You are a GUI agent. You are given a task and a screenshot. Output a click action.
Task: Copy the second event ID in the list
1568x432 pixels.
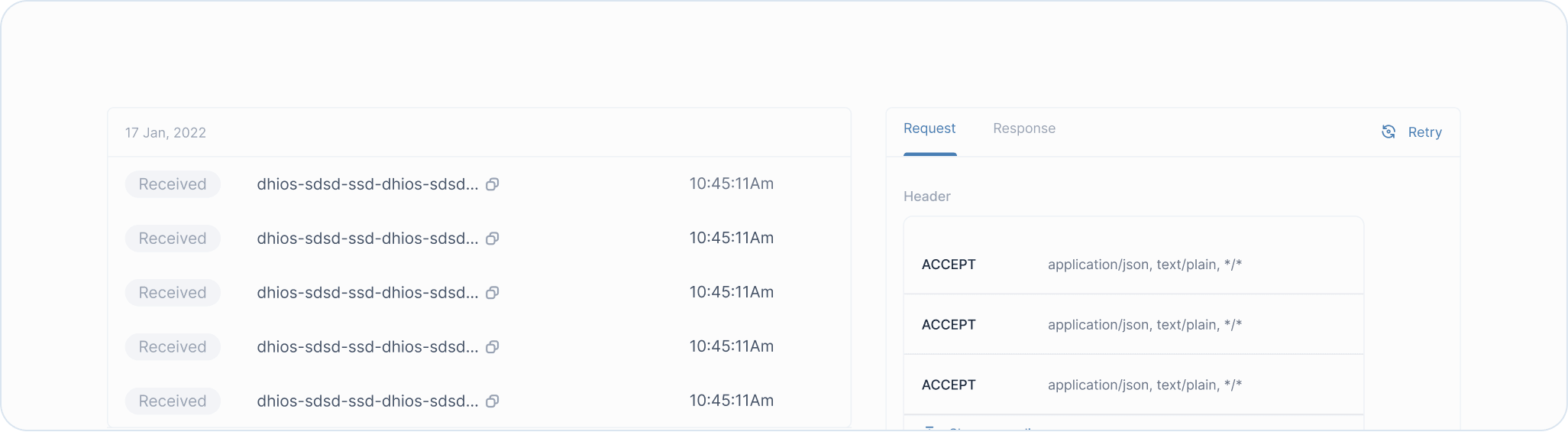[x=493, y=239]
